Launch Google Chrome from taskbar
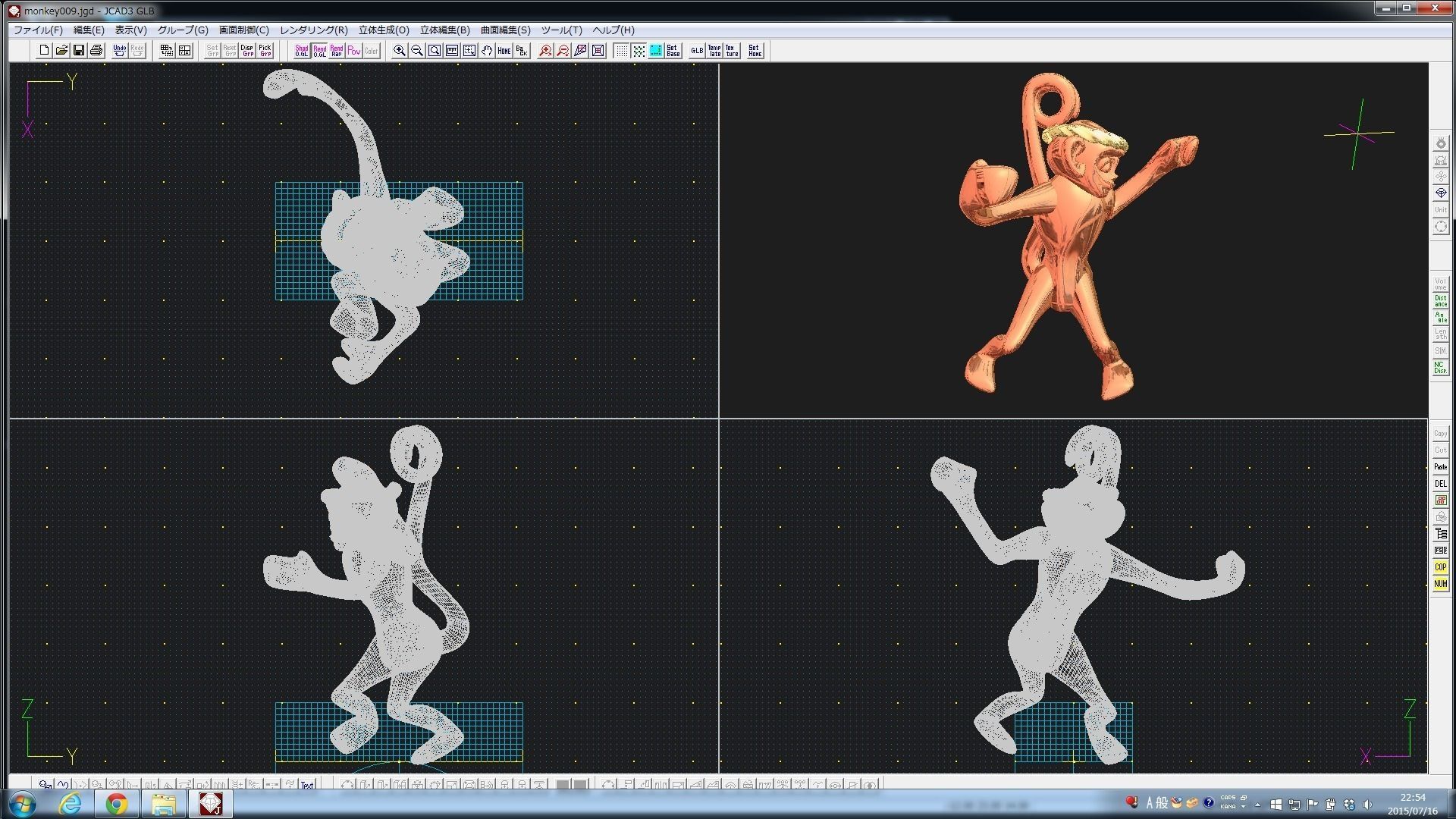Image resolution: width=1456 pixels, height=819 pixels. (x=116, y=804)
